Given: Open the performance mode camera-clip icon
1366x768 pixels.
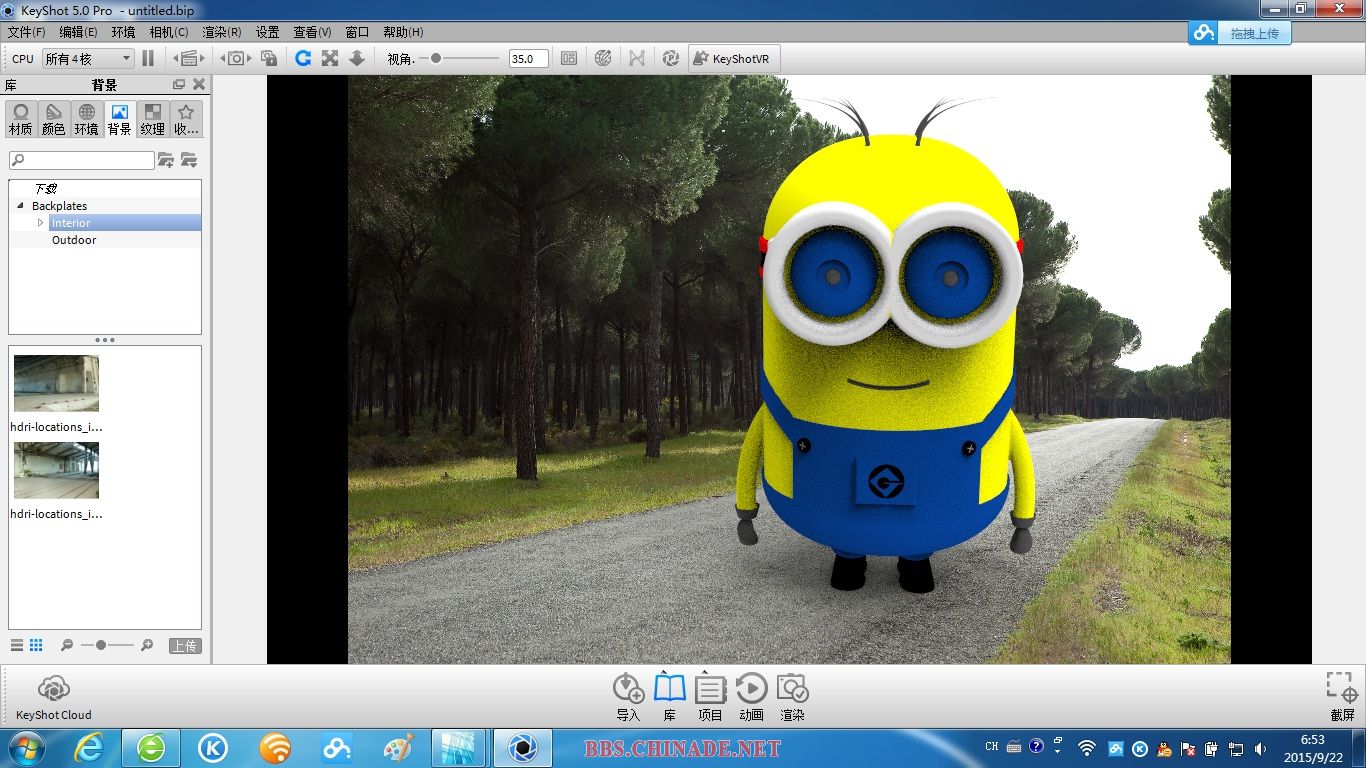Looking at the screenshot, I should [189, 58].
